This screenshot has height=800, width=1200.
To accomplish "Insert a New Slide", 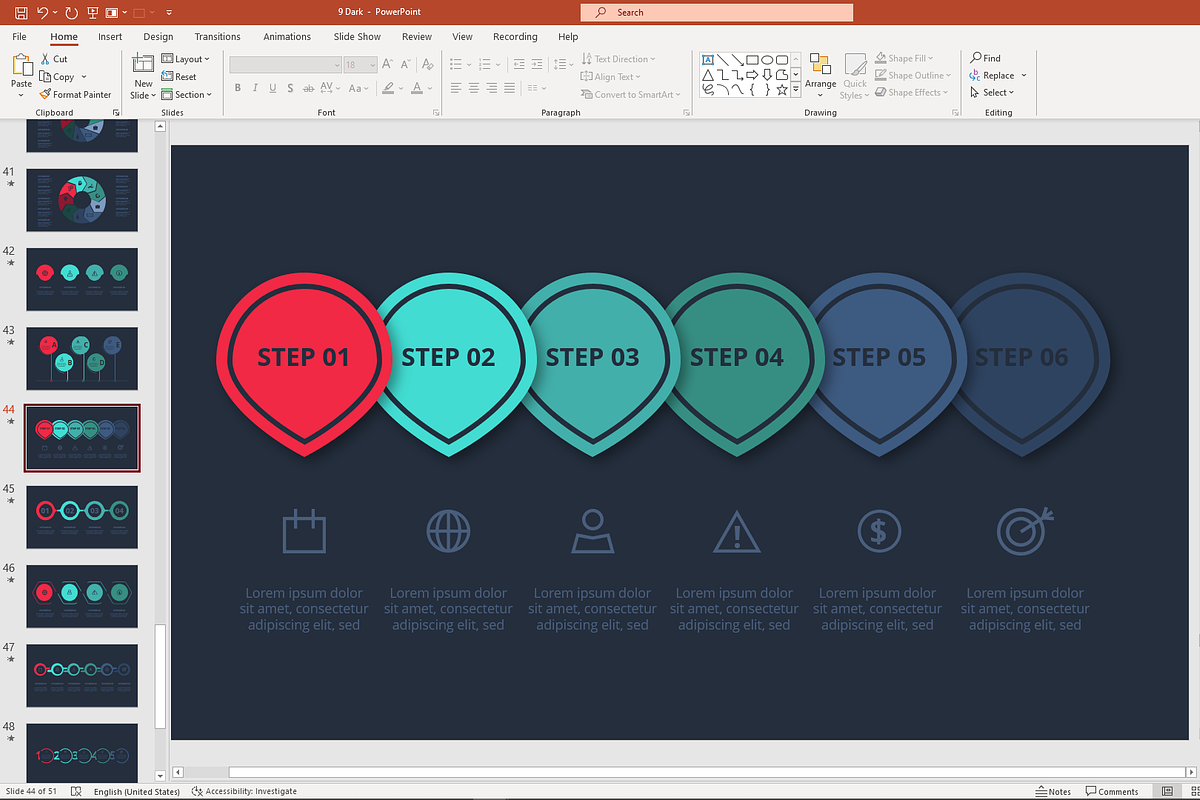I will pyautogui.click(x=143, y=77).
